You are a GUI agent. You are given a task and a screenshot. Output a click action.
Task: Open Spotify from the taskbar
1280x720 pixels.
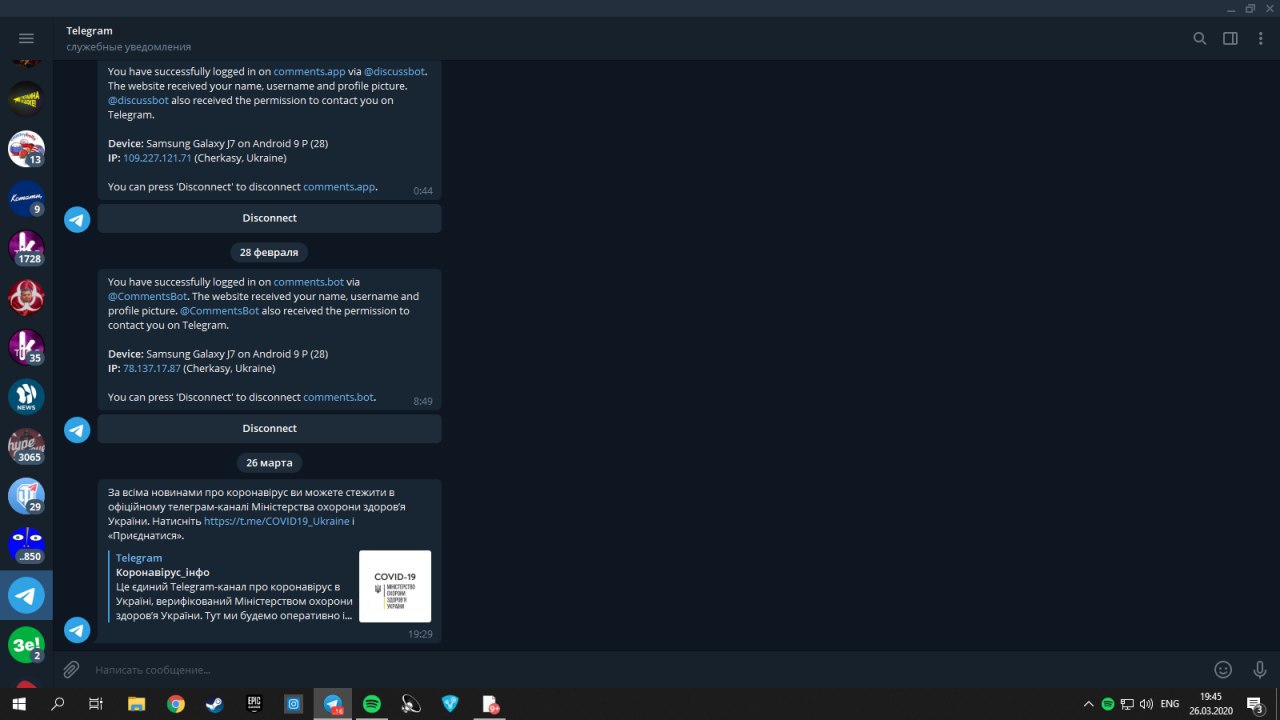[372, 704]
